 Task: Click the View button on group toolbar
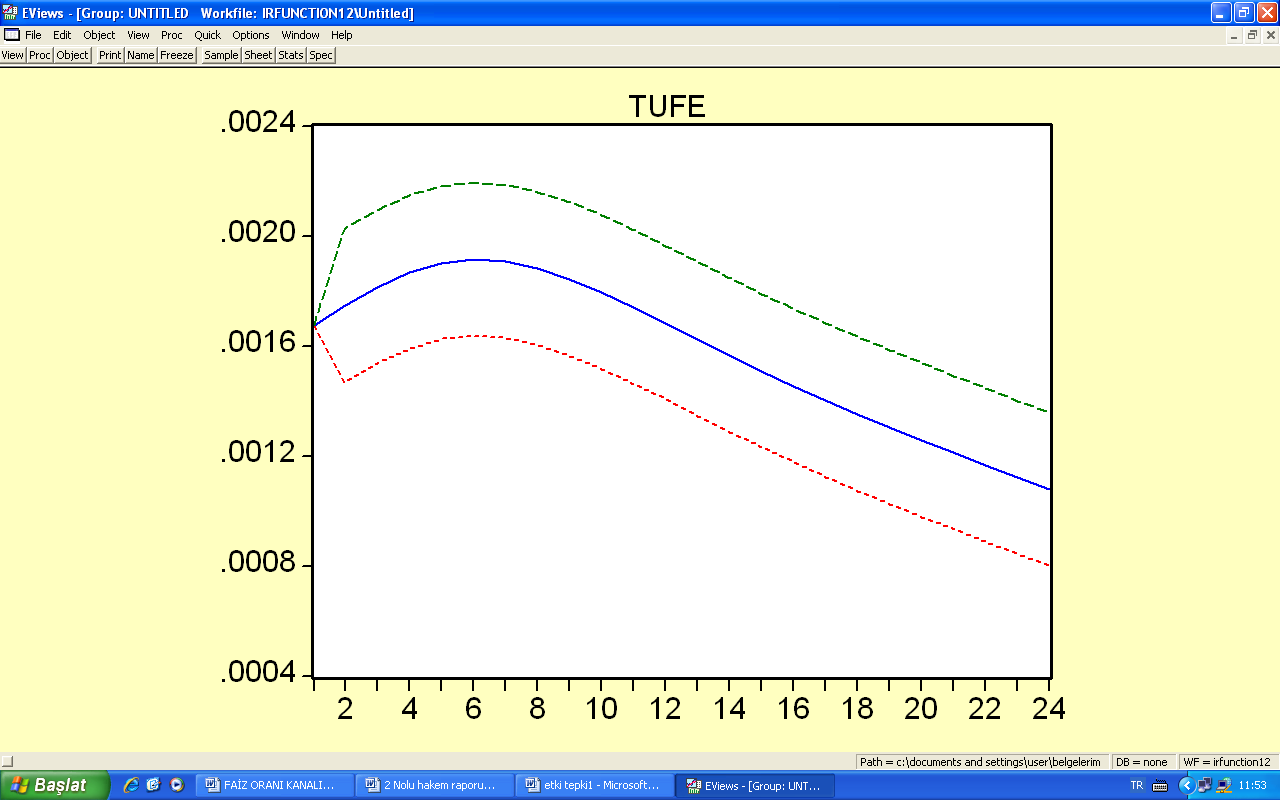point(13,55)
